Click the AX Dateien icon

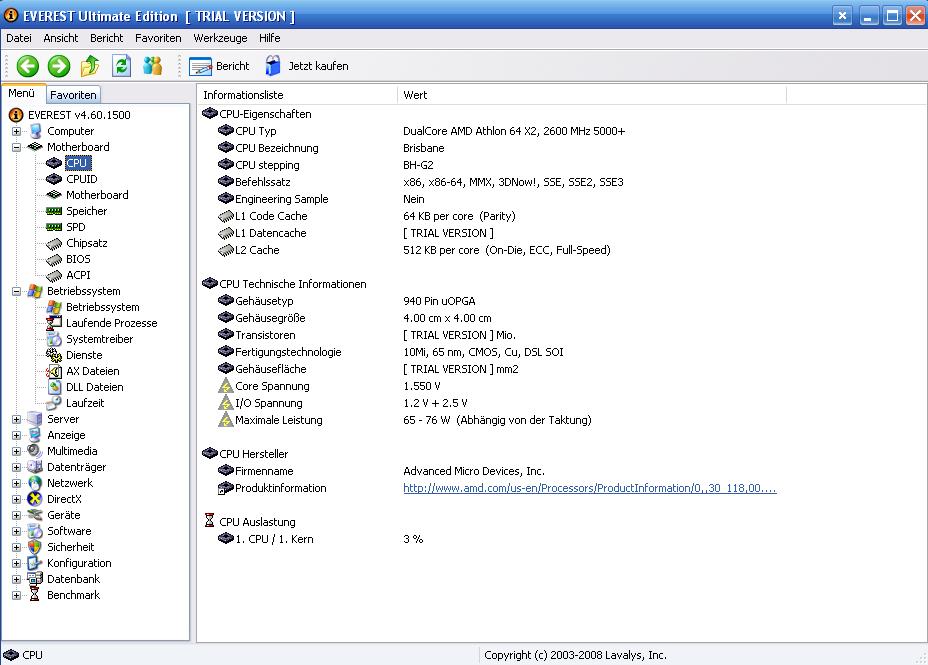54,371
